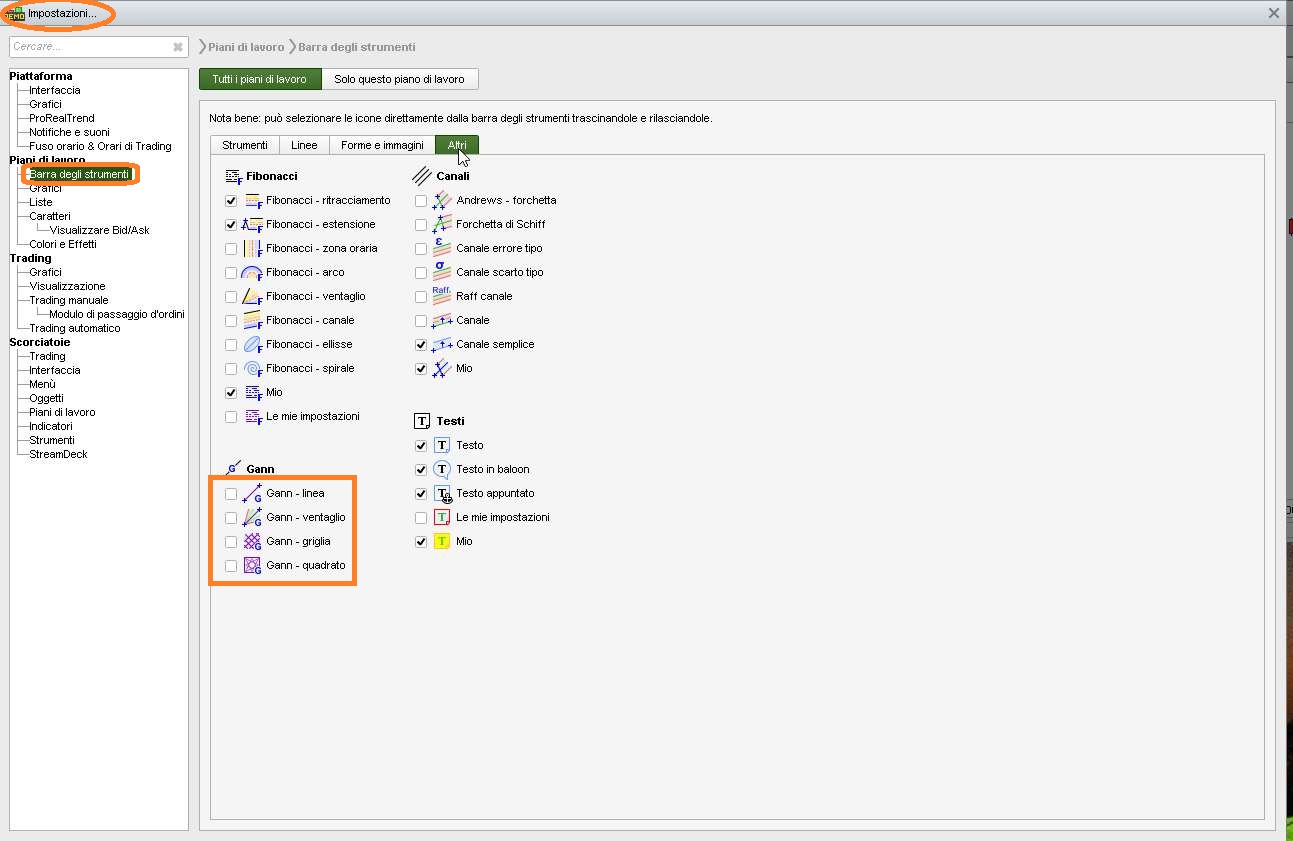Click the Fibonacci spirale icon
This screenshot has height=841, width=1293.
[253, 368]
